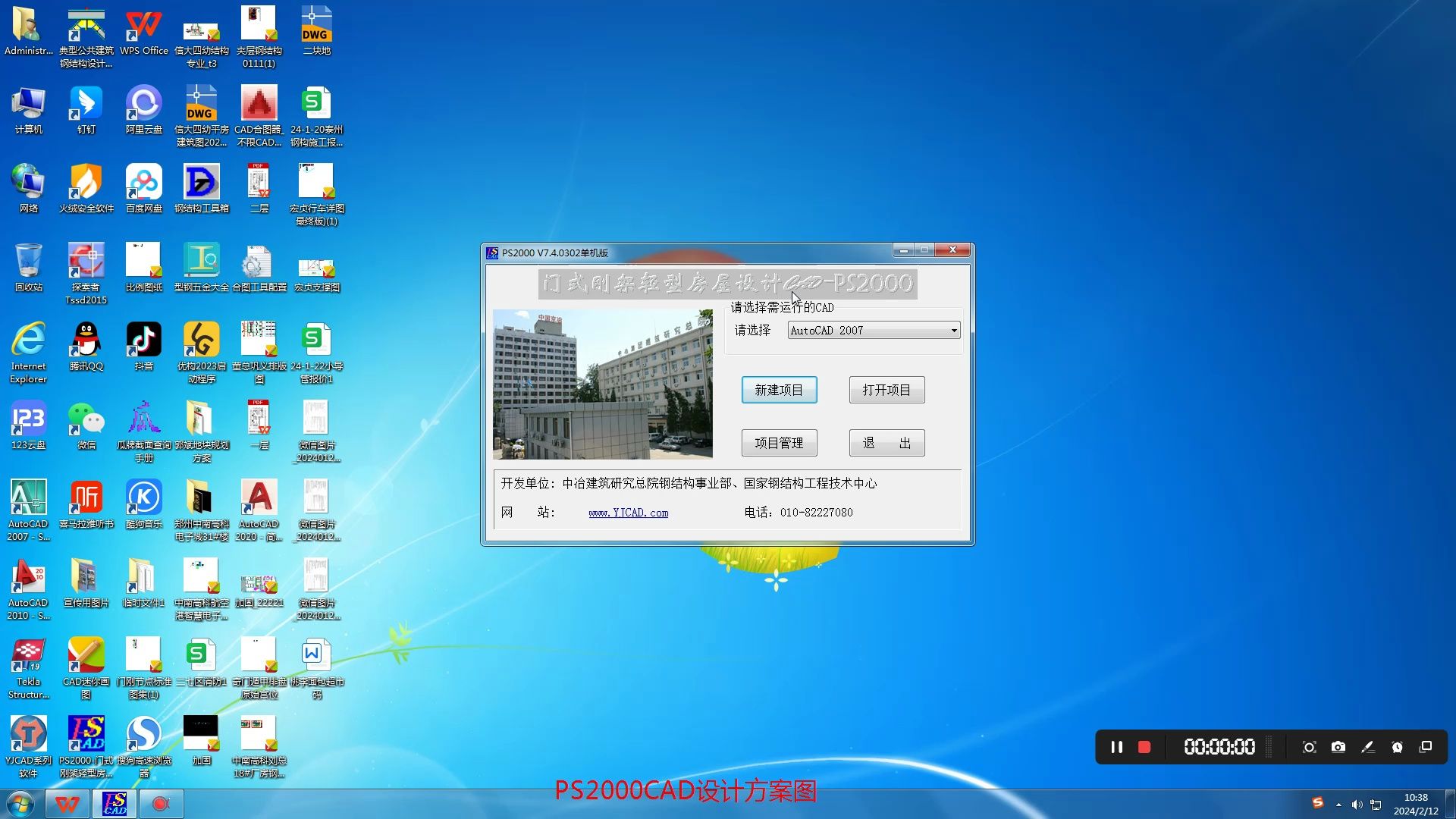
Task: Select the 火绒安全软件 desktop icon
Action: click(86, 190)
